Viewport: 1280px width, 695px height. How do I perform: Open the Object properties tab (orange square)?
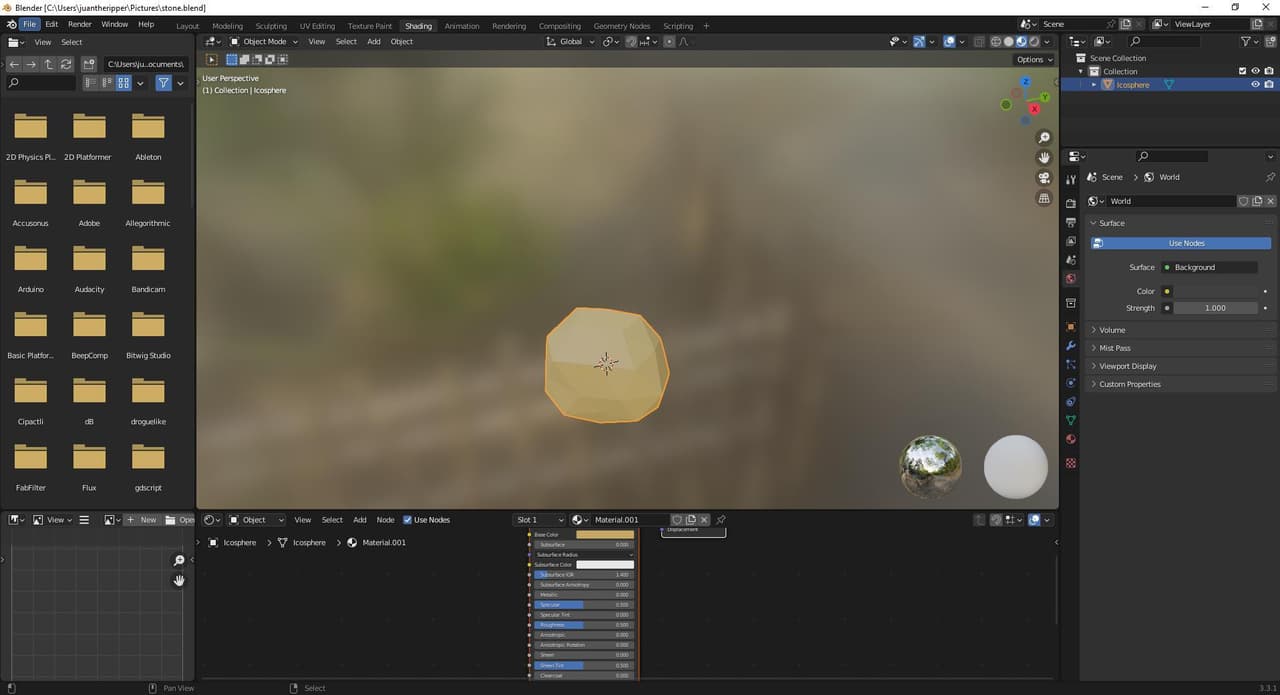[x=1071, y=327]
